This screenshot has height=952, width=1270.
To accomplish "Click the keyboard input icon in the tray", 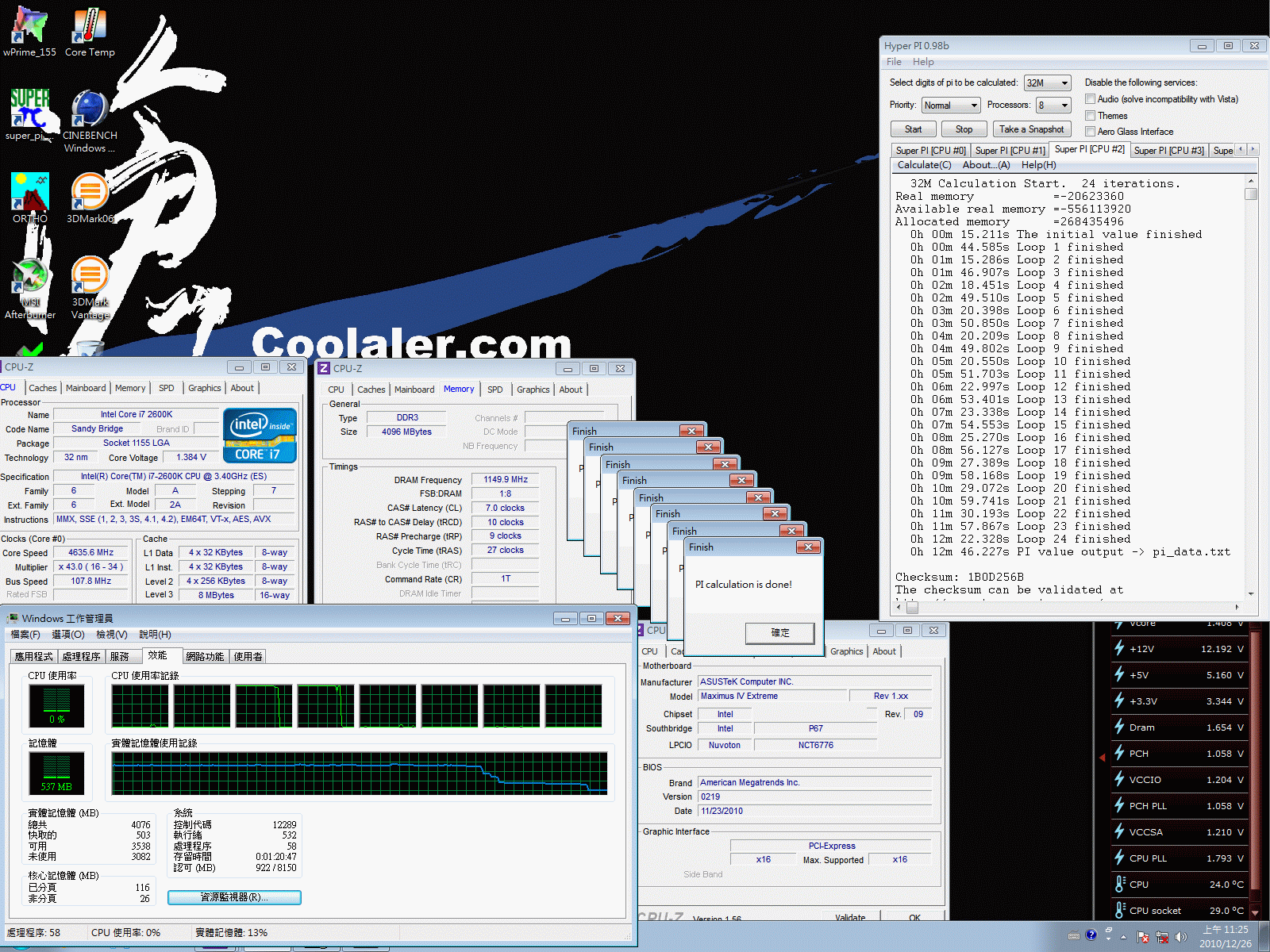I will (1074, 935).
